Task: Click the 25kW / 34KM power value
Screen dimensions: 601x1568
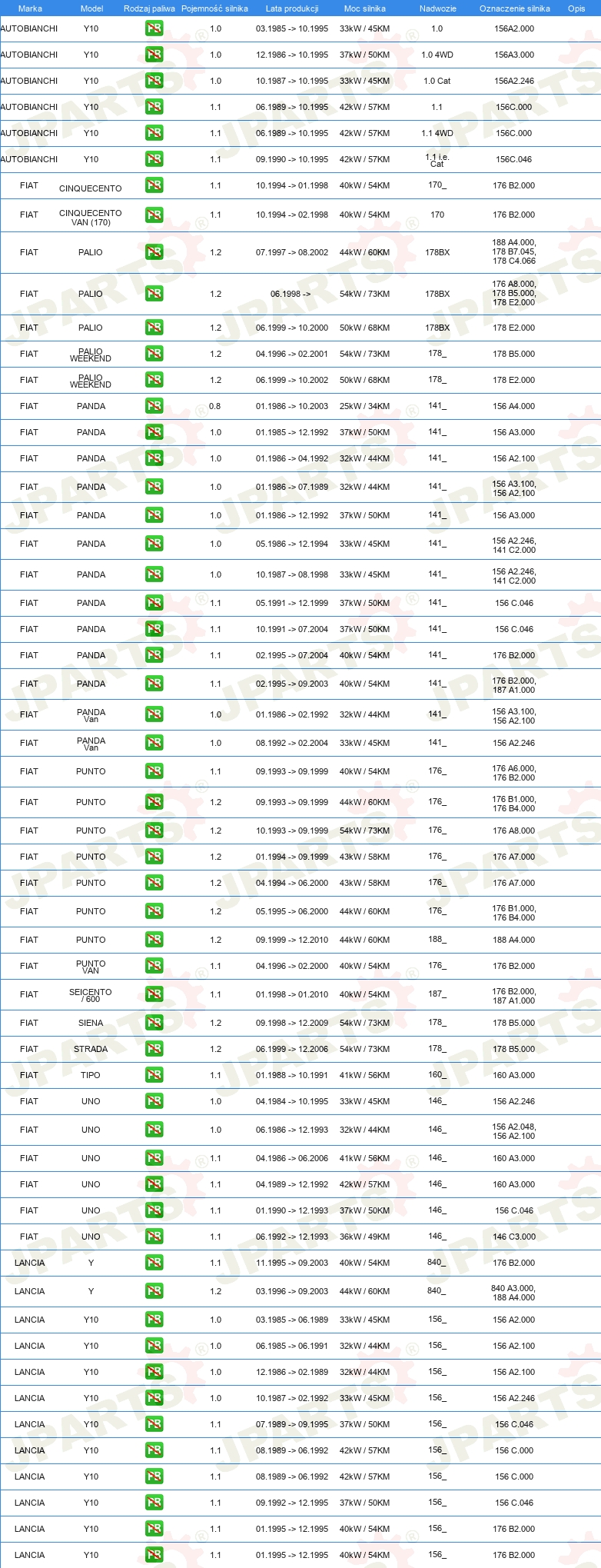Action: (x=364, y=406)
